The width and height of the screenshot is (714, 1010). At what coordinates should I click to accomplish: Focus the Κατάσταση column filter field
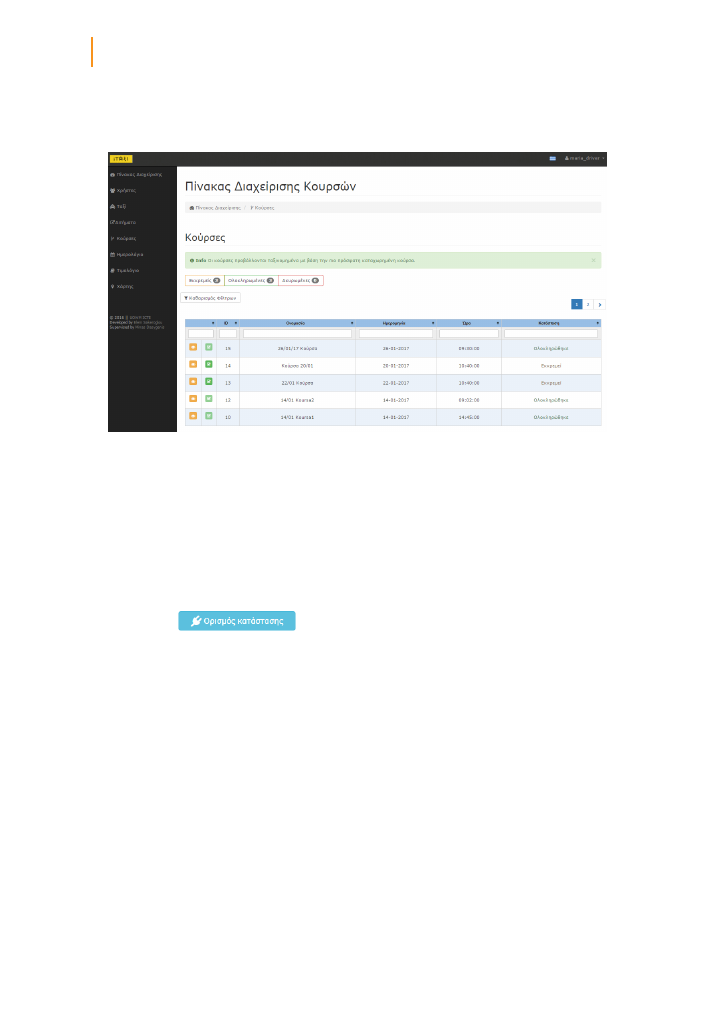tap(551, 334)
